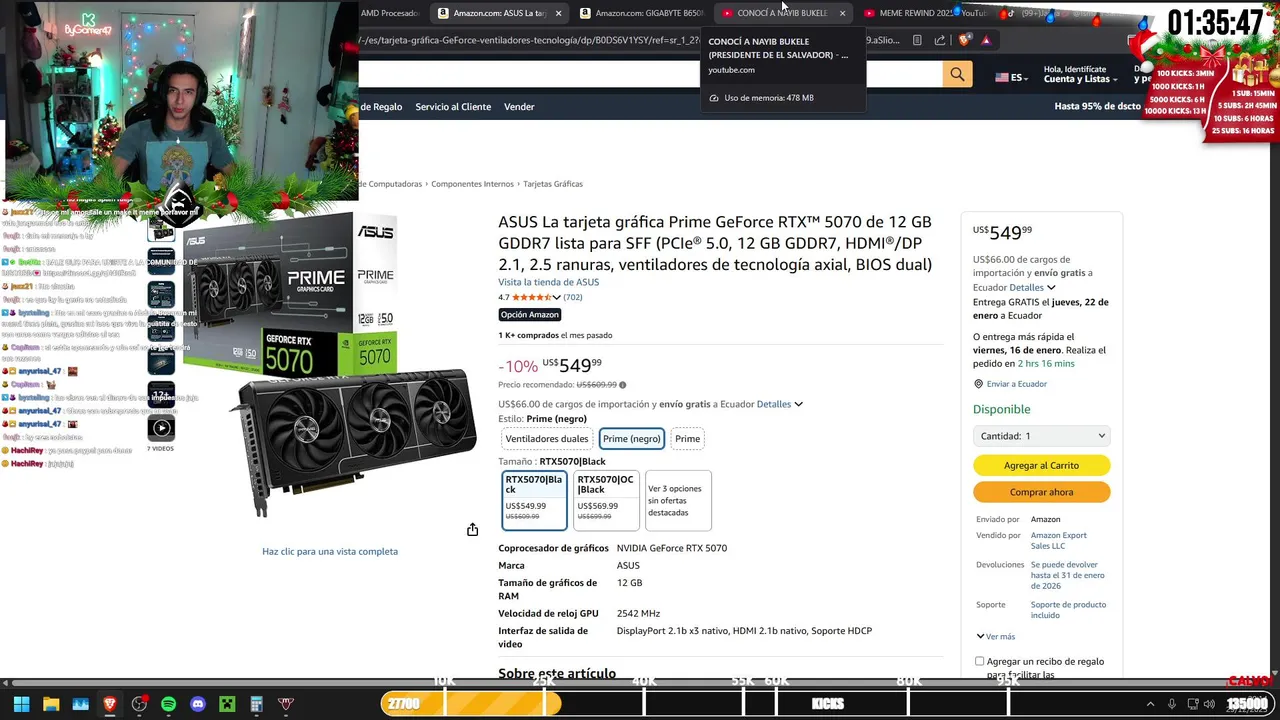Select Prime (negro) style option

pos(632,438)
